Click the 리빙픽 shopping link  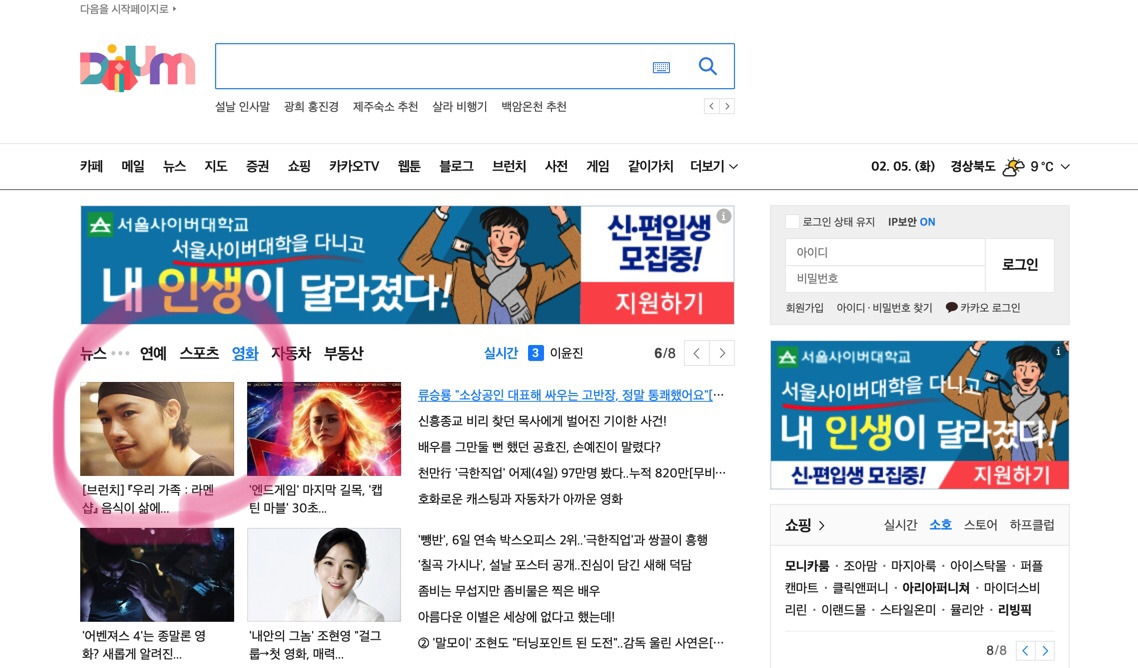1015,610
